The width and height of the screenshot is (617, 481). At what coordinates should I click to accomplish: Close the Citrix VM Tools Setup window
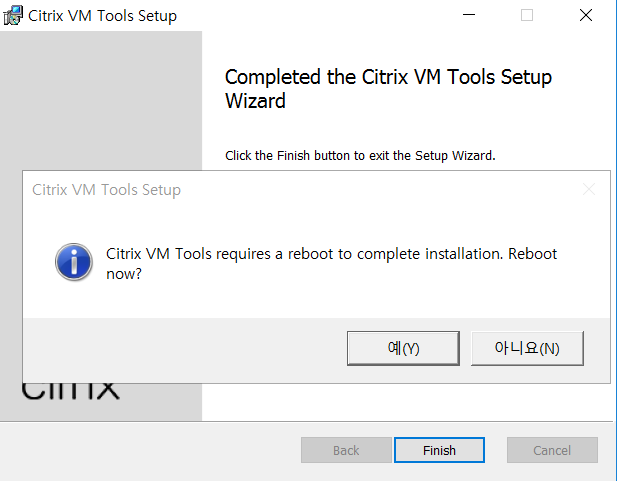pyautogui.click(x=586, y=16)
